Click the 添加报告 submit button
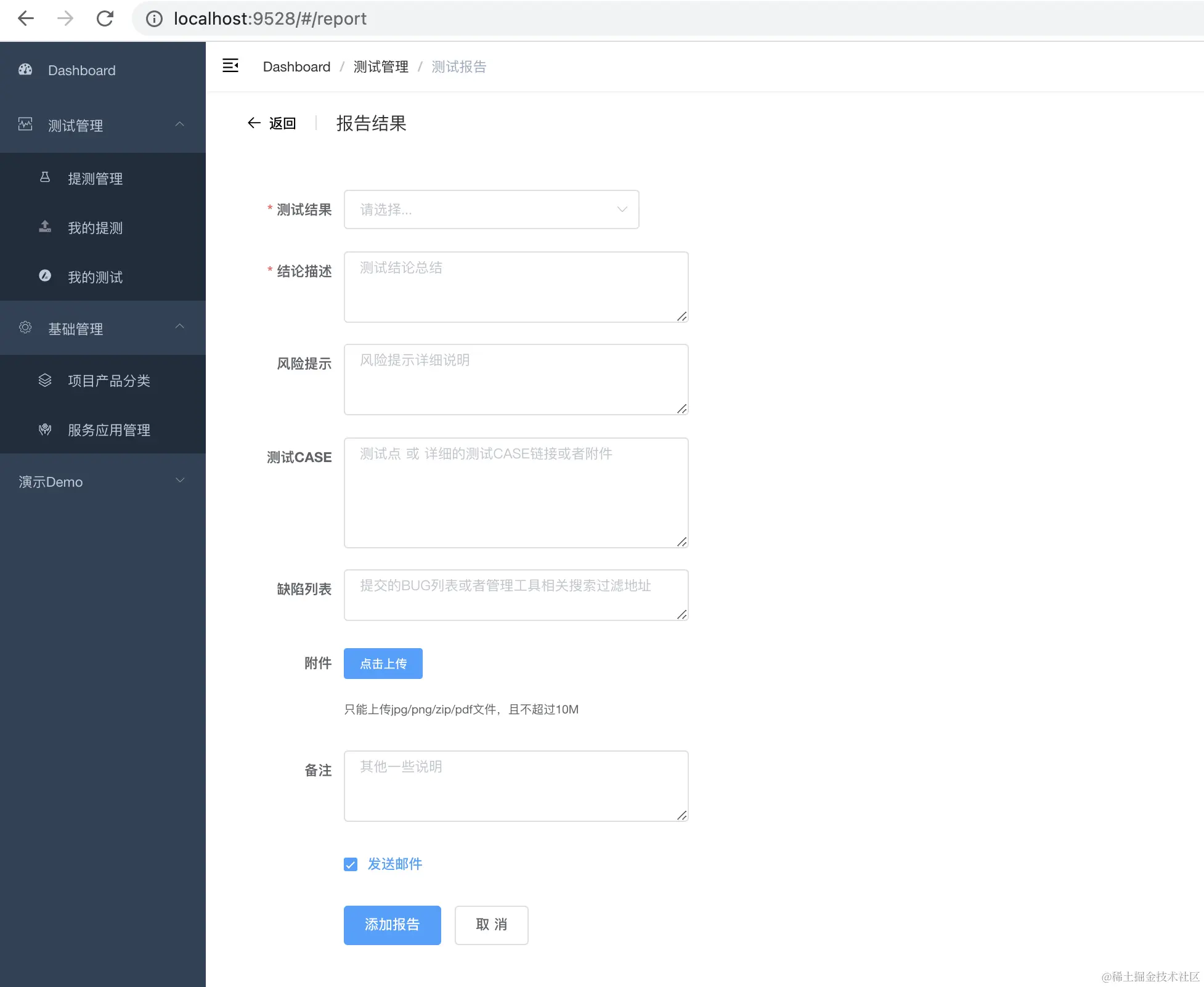 point(392,925)
